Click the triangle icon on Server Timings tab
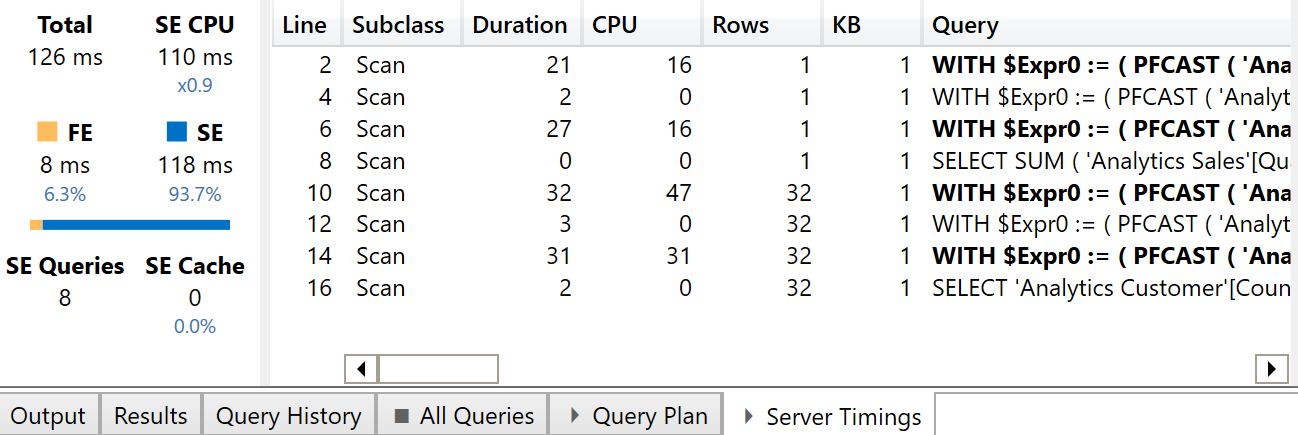Viewport: 1298px width, 435px height. [748, 417]
